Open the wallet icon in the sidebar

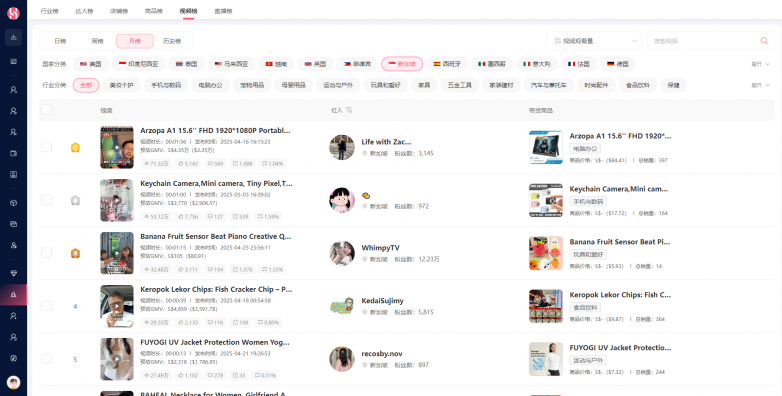[x=13, y=153]
